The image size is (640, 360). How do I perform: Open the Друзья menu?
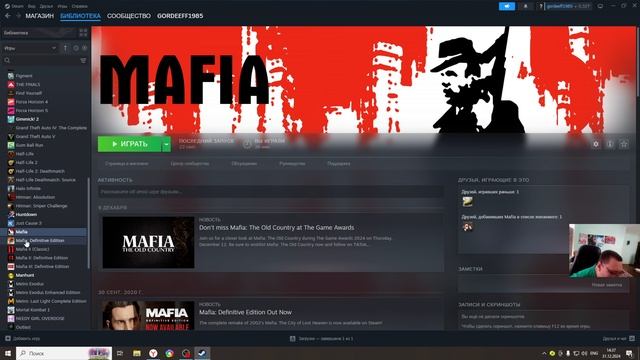pos(46,6)
